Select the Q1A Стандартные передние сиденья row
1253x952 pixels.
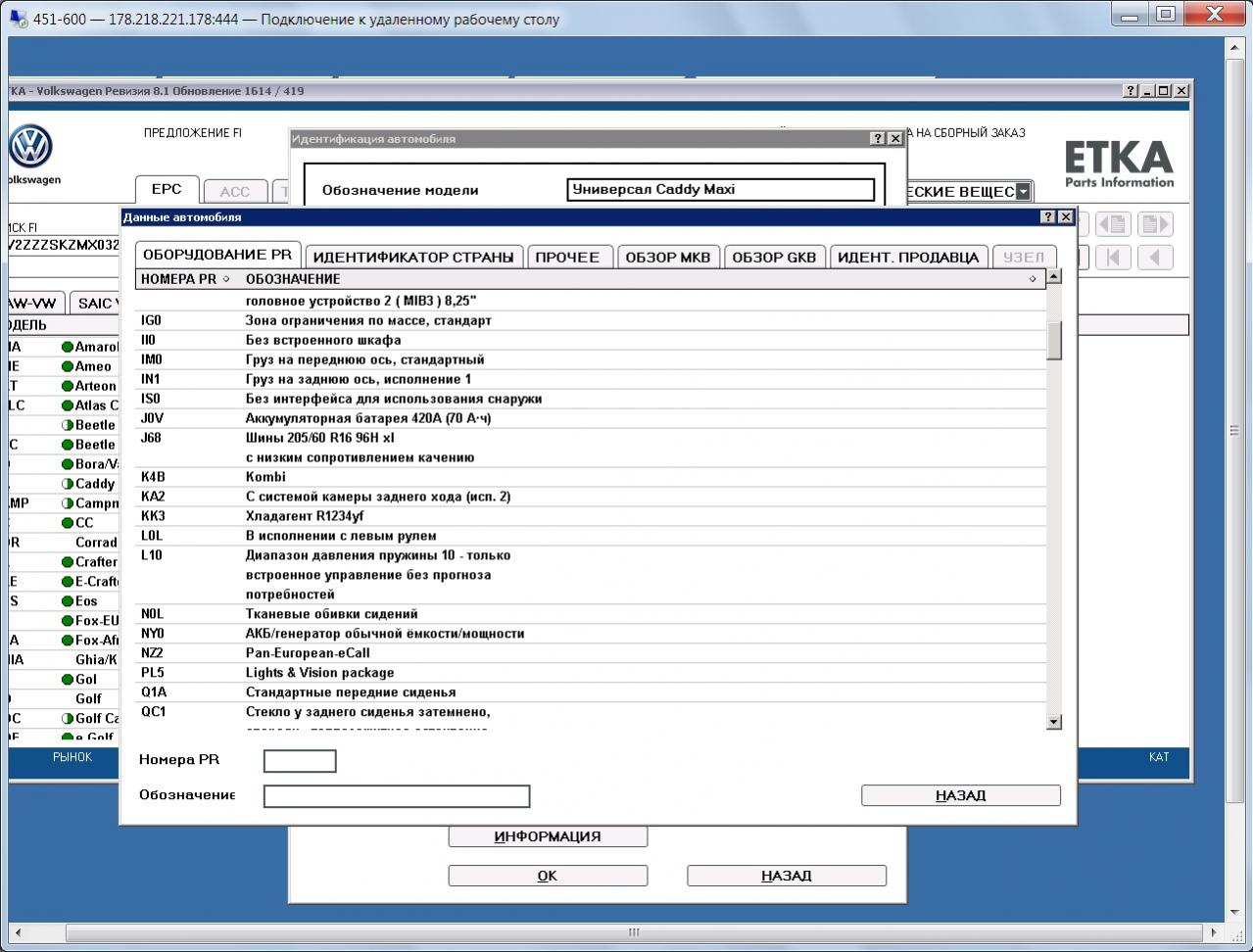click(591, 692)
